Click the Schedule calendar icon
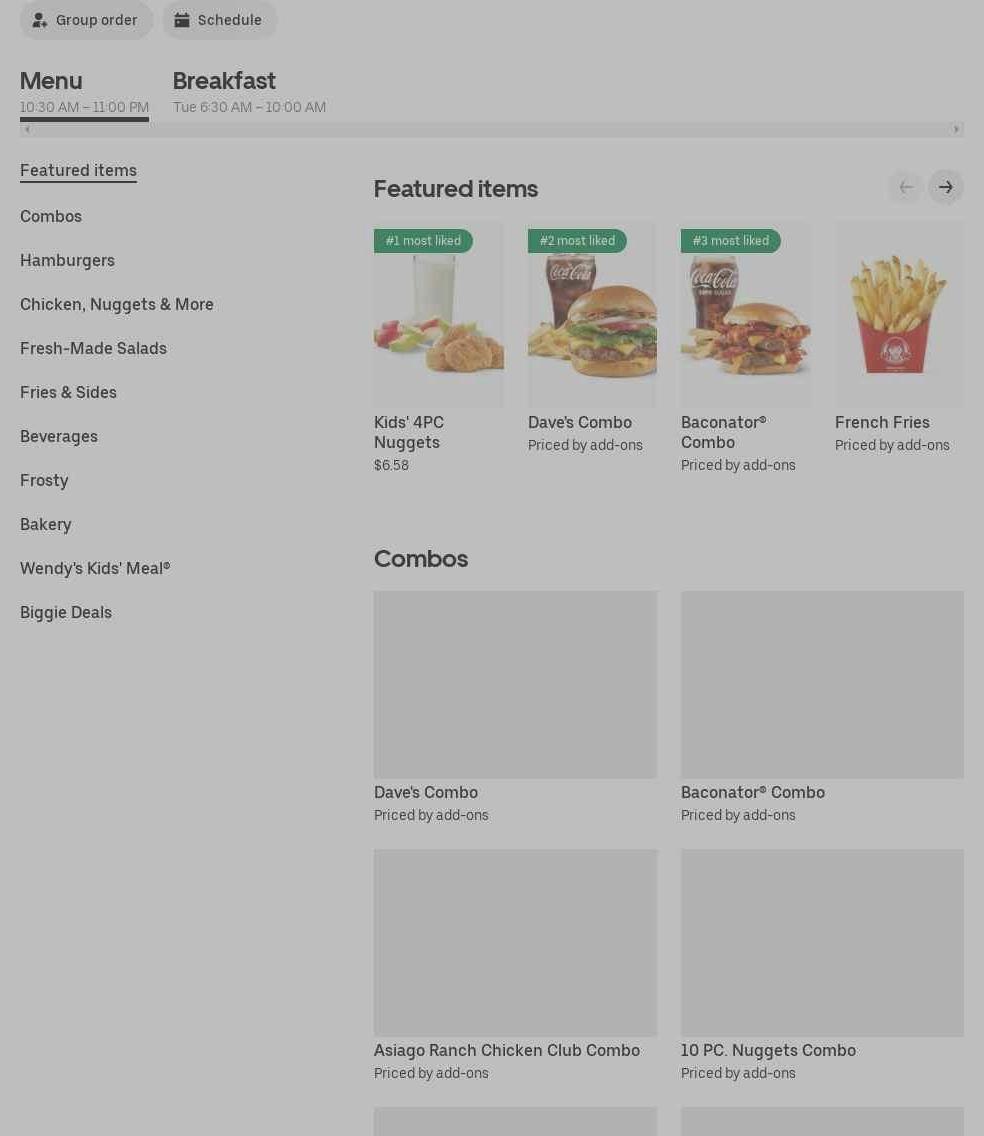The height and width of the screenshot is (1136, 984). pyautogui.click(x=182, y=20)
